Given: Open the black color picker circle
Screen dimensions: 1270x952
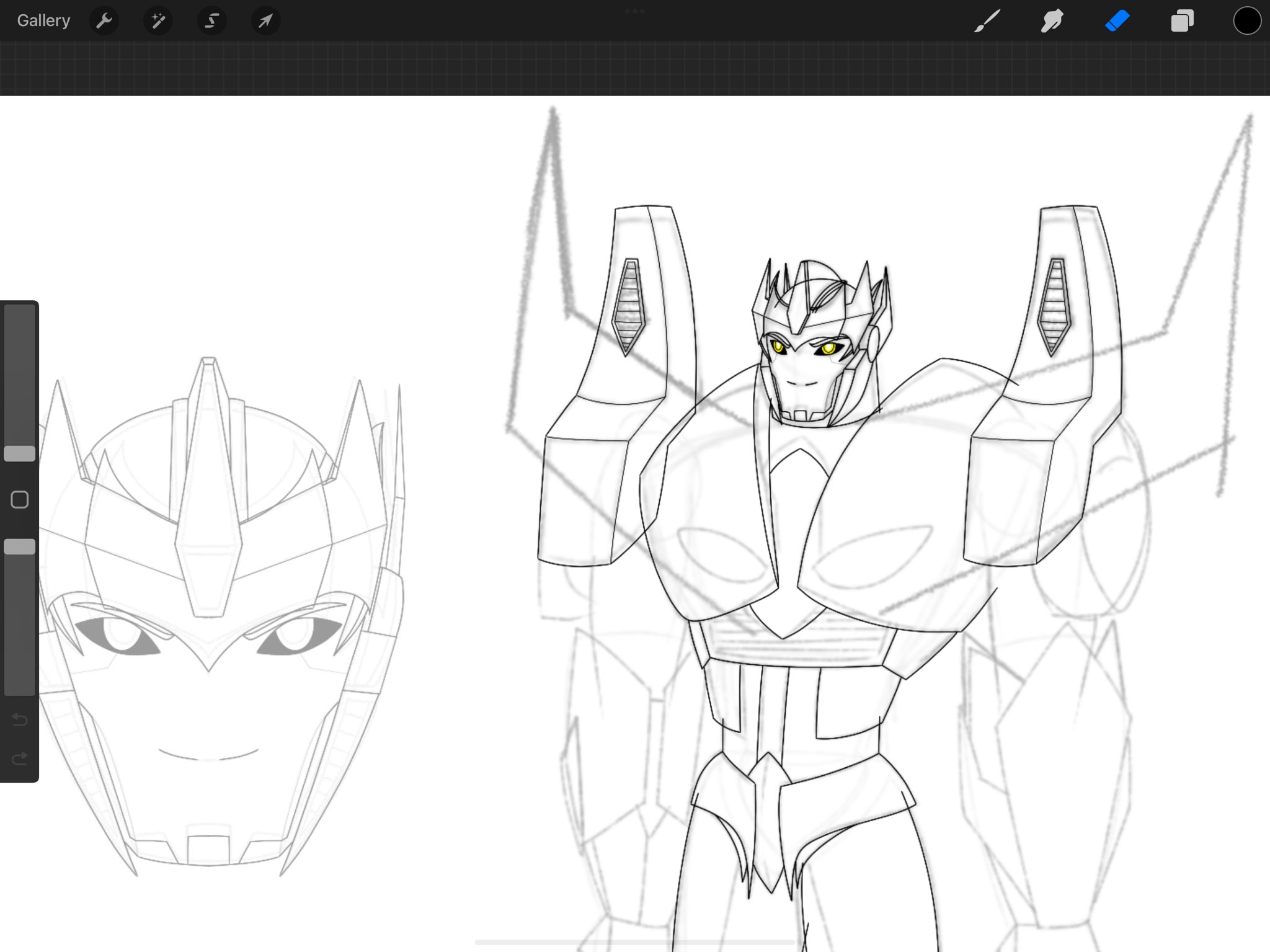Looking at the screenshot, I should [x=1246, y=21].
